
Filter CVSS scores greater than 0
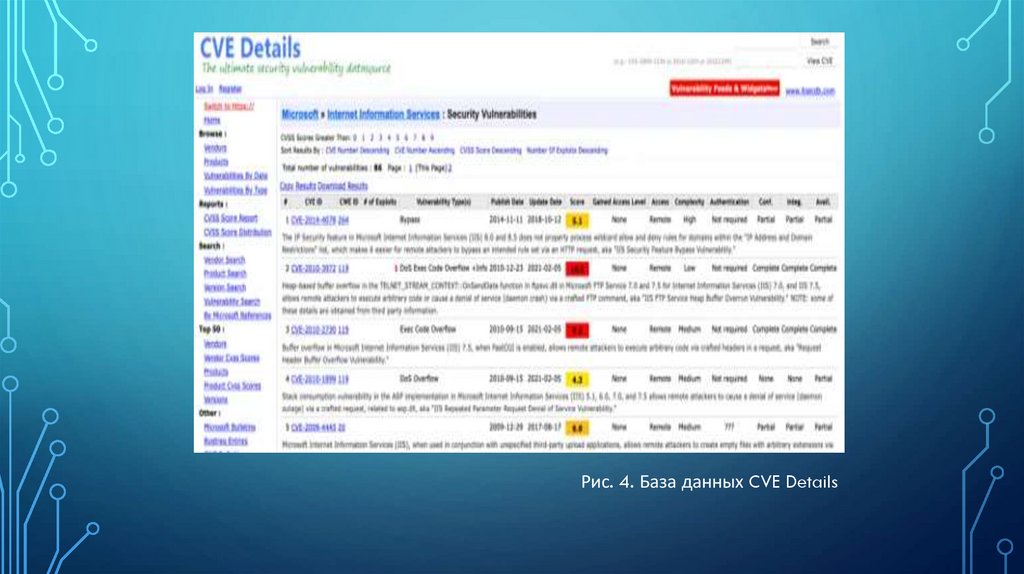coord(355,138)
